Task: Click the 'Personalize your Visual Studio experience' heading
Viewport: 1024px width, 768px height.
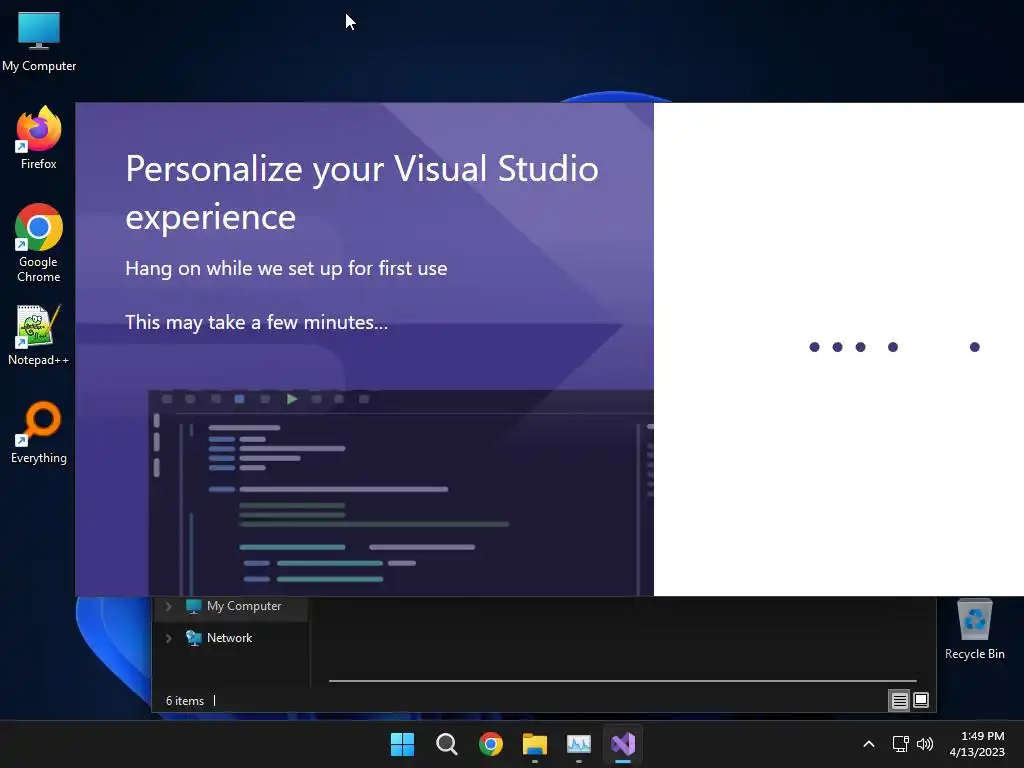Action: (x=362, y=193)
